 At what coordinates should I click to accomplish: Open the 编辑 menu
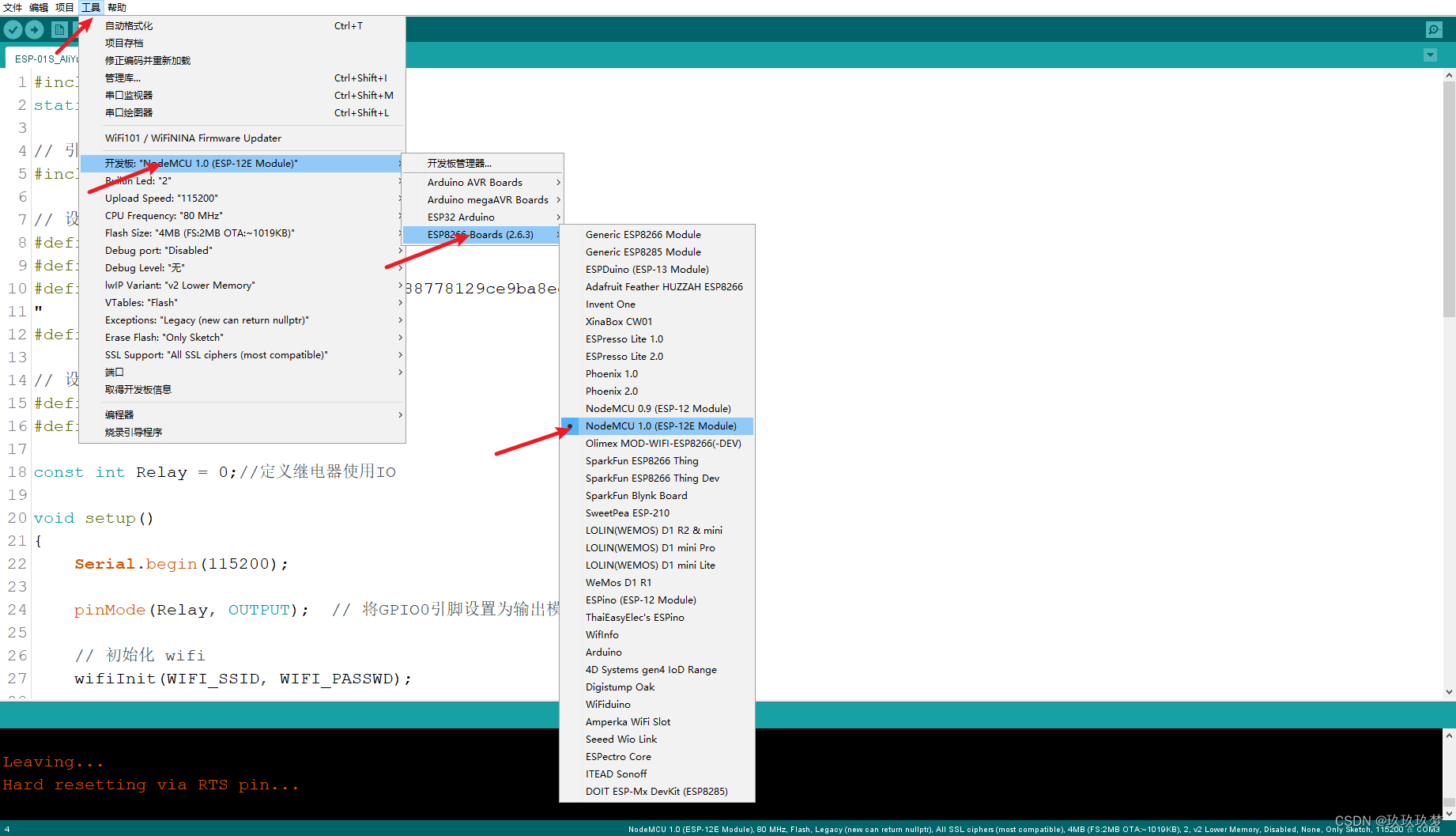pyautogui.click(x=39, y=7)
